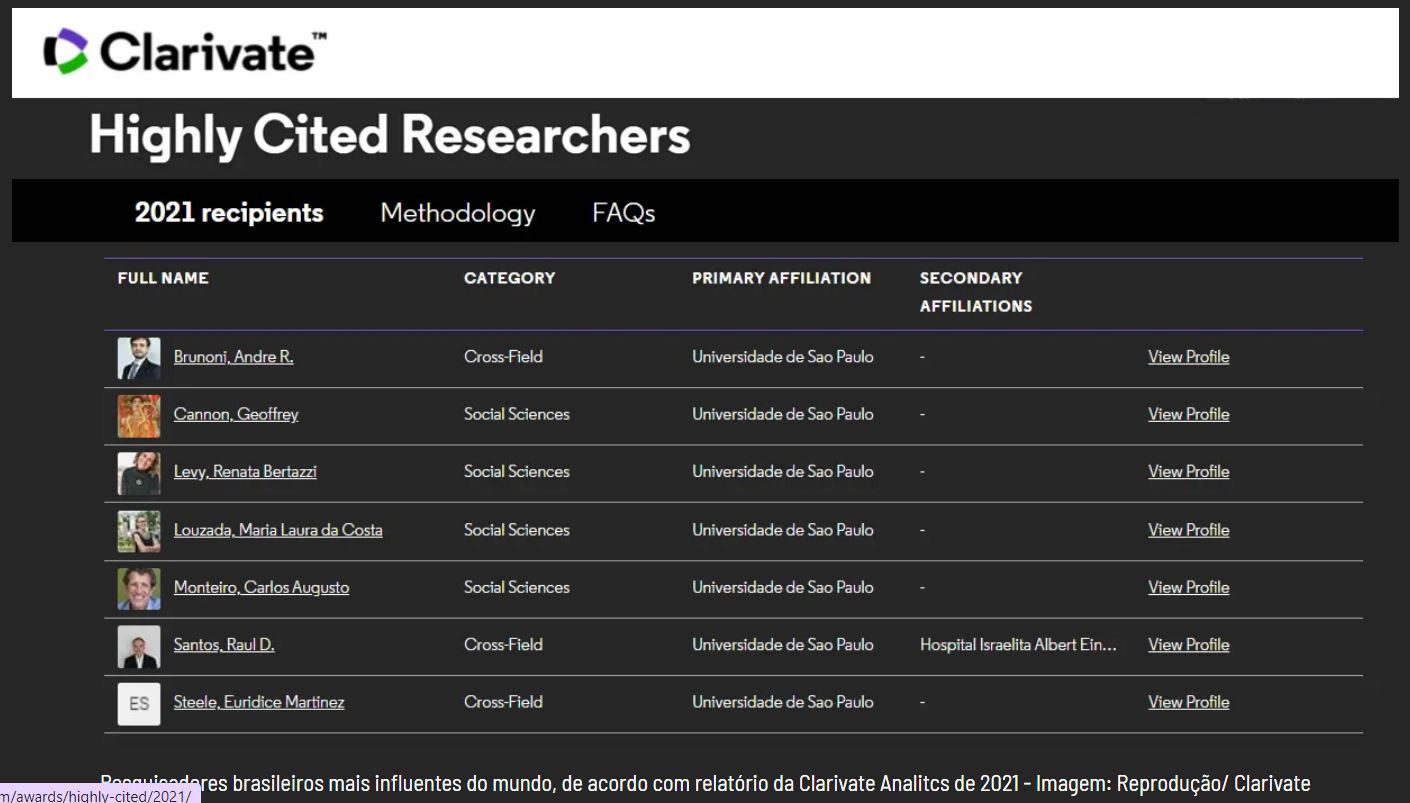Open the FAQs tab

click(624, 213)
